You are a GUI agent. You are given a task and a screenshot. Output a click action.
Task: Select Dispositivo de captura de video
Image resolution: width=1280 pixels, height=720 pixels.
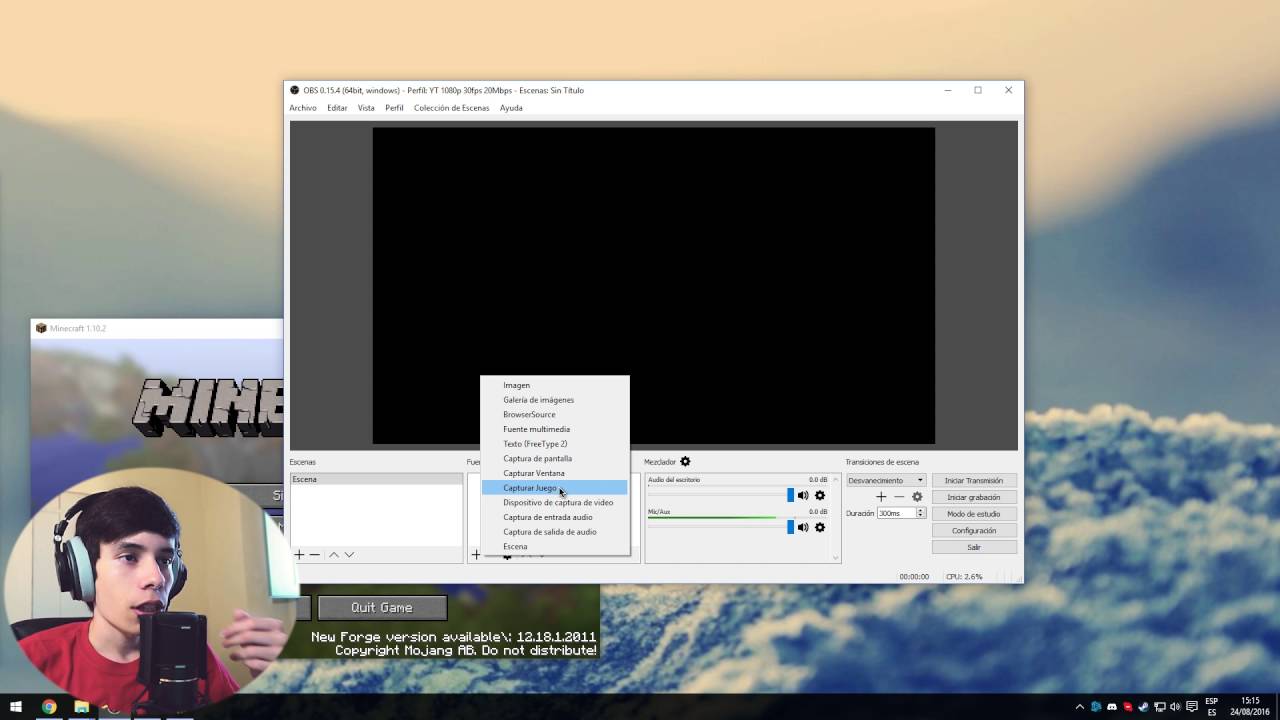tap(555, 502)
